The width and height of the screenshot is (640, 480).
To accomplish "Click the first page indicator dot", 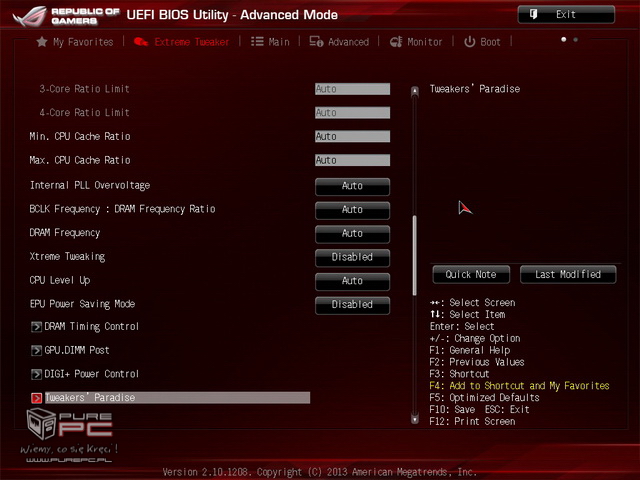I will tap(564, 40).
